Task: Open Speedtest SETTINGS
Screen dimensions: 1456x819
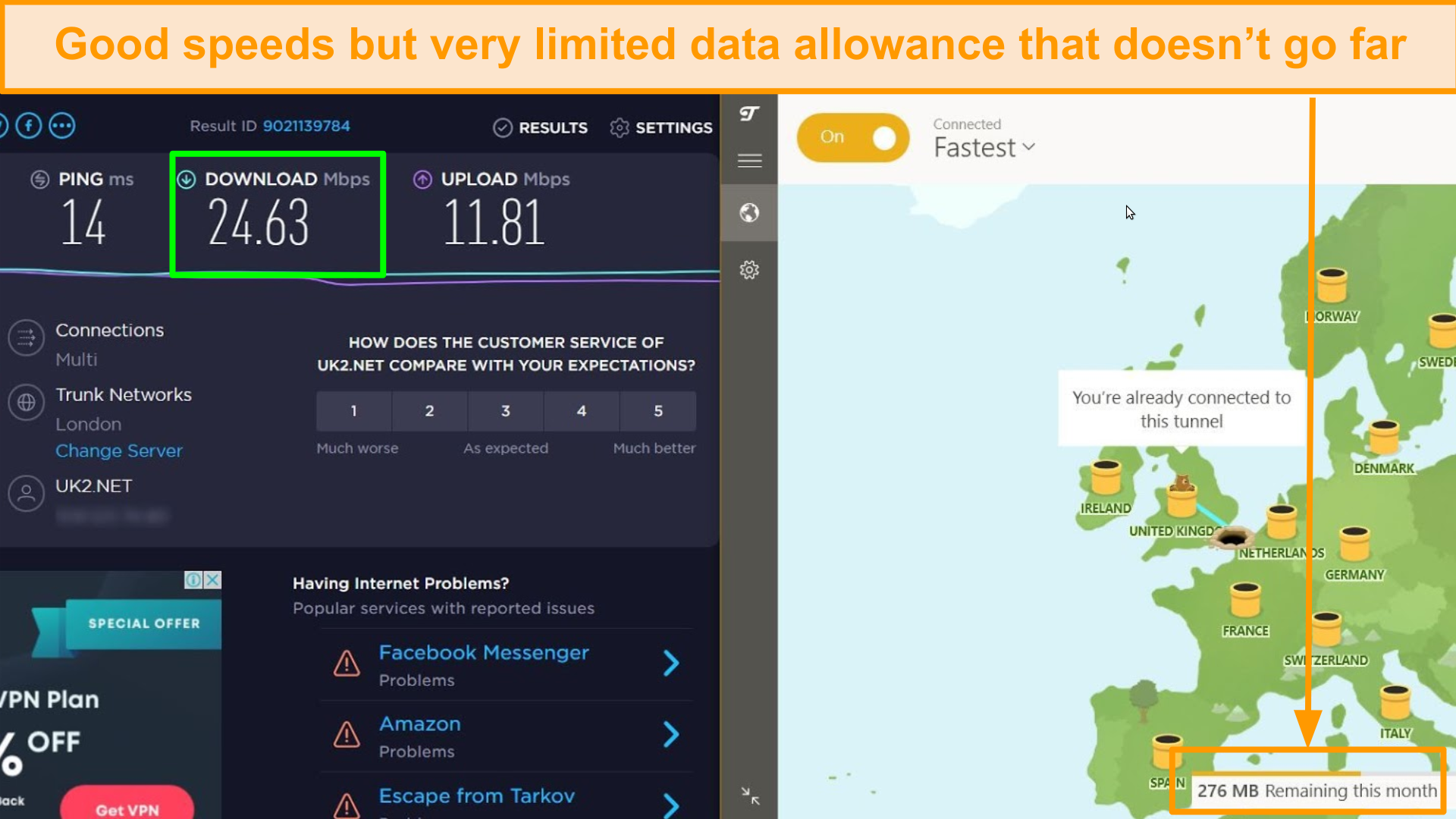Action: (661, 128)
